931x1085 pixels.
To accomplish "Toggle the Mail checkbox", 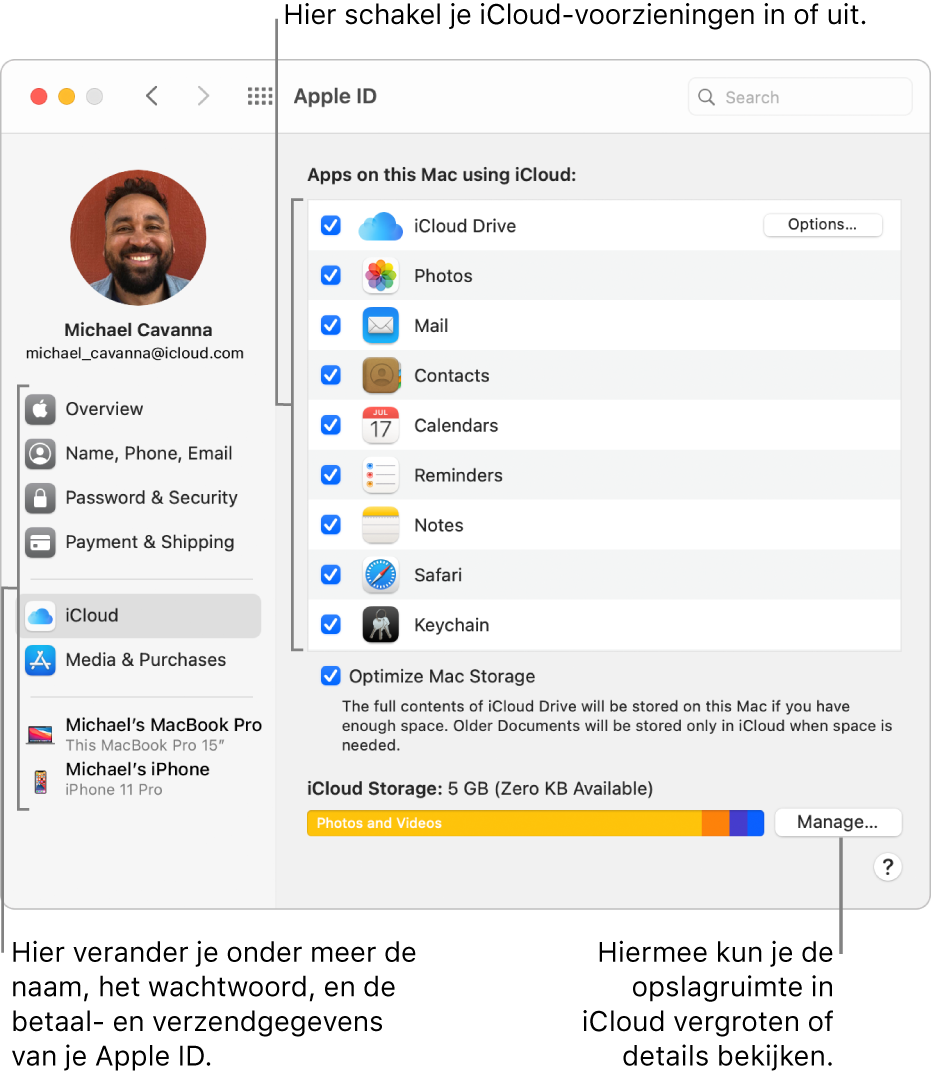I will (331, 325).
